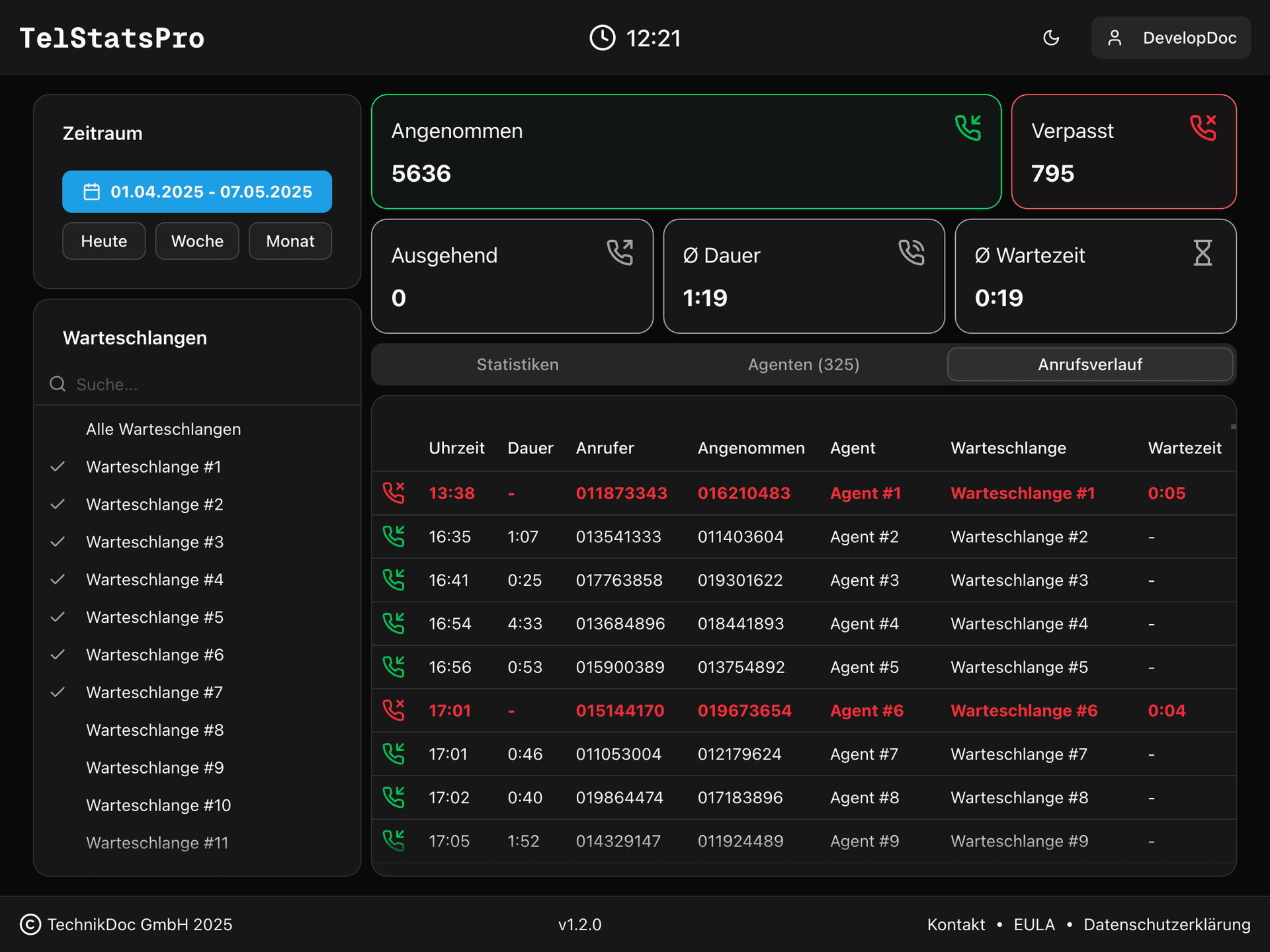Deselect Warteschlange #2 in queue list
This screenshot has width=1270, height=952.
pos(197,504)
